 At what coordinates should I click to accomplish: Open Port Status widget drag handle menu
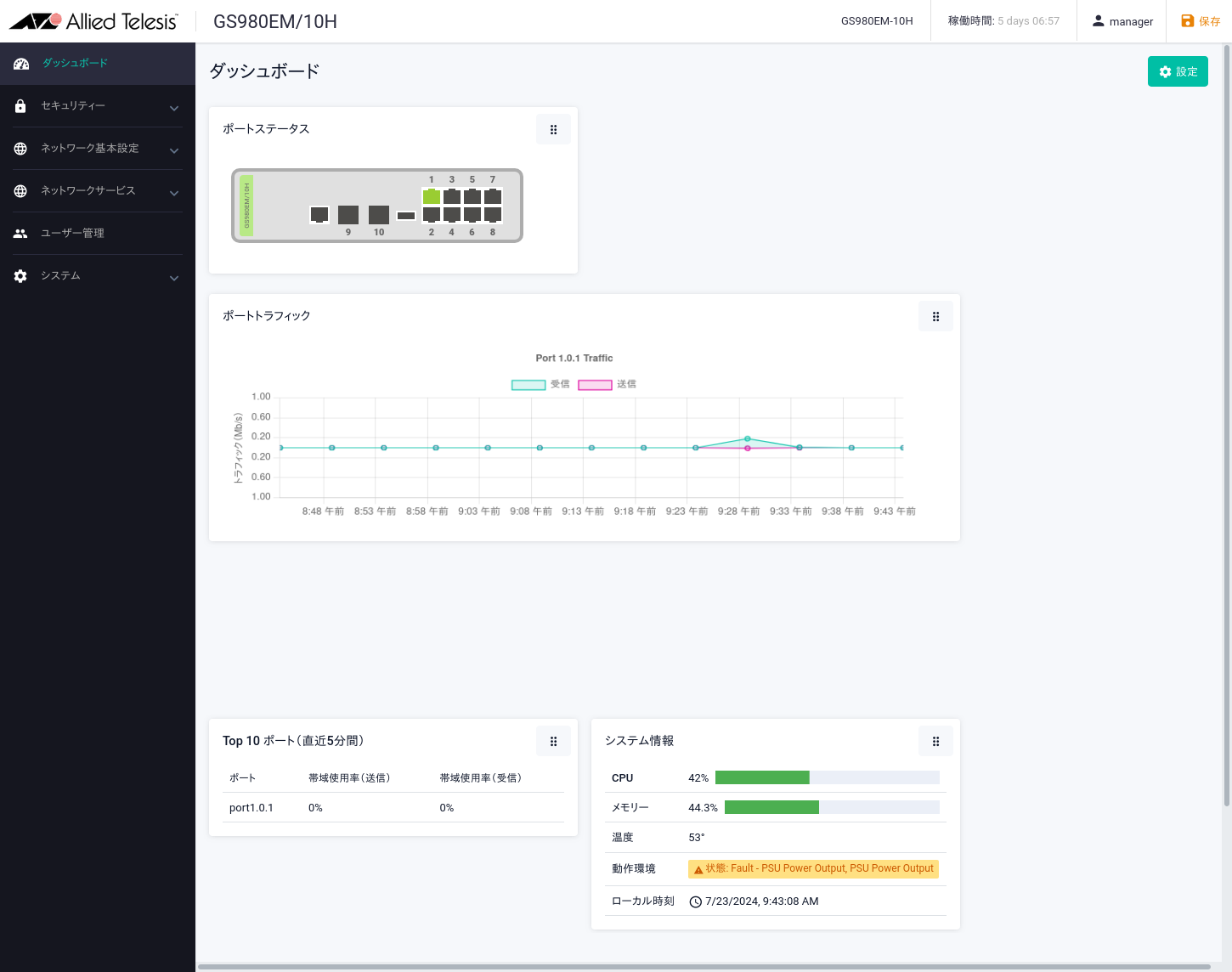[x=553, y=130]
